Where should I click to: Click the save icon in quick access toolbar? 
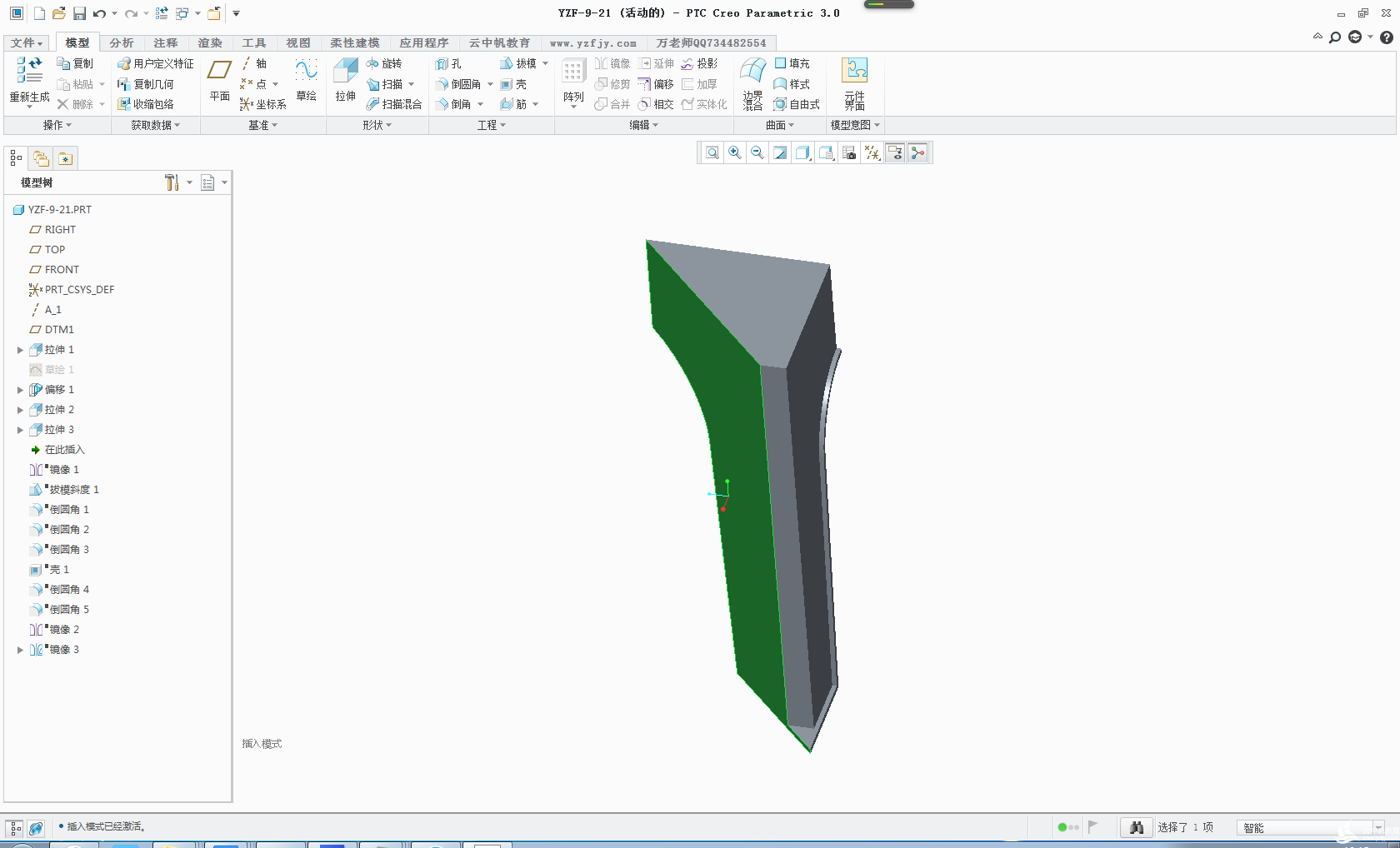(x=79, y=13)
